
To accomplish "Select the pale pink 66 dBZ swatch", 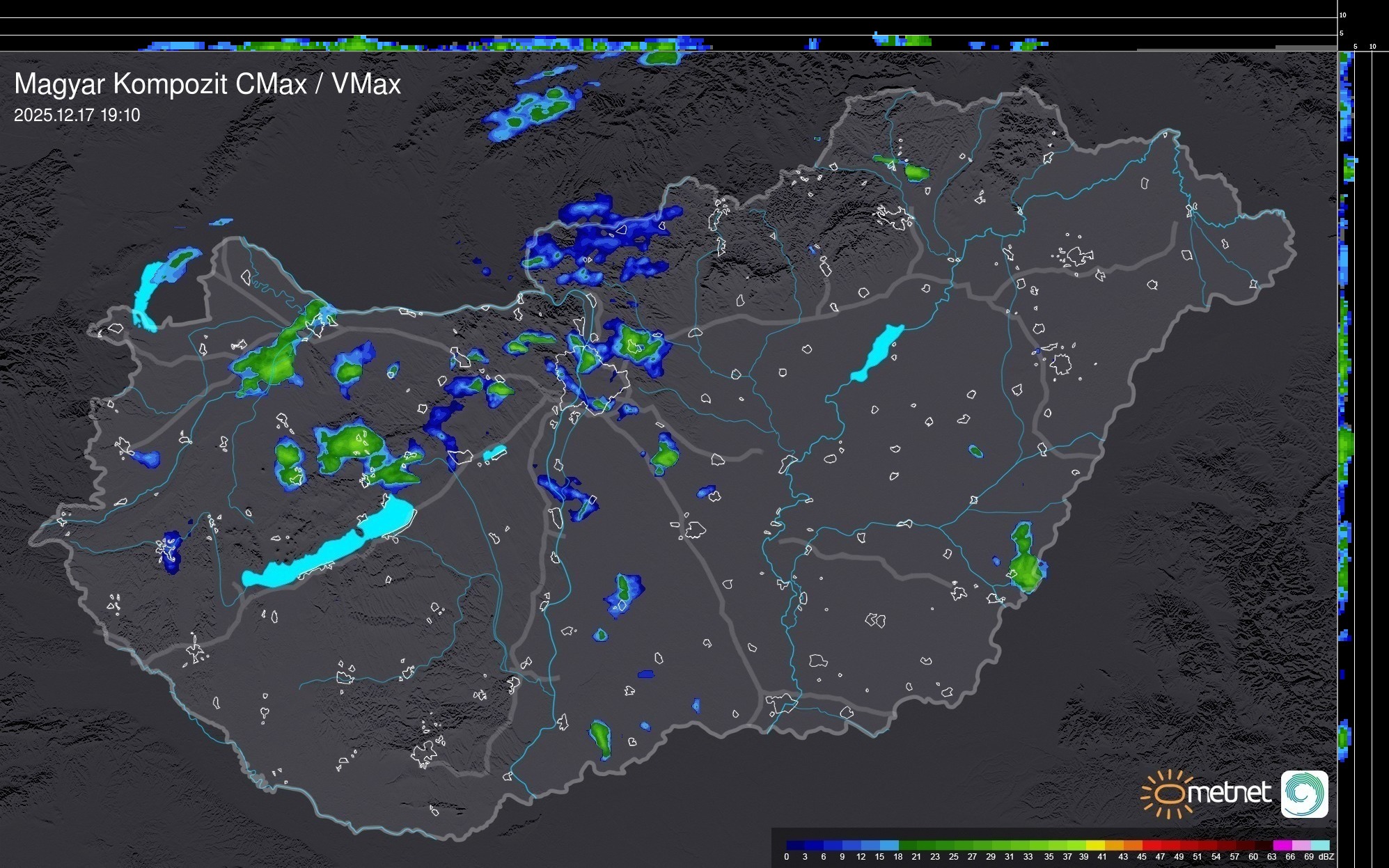I will [1301, 845].
